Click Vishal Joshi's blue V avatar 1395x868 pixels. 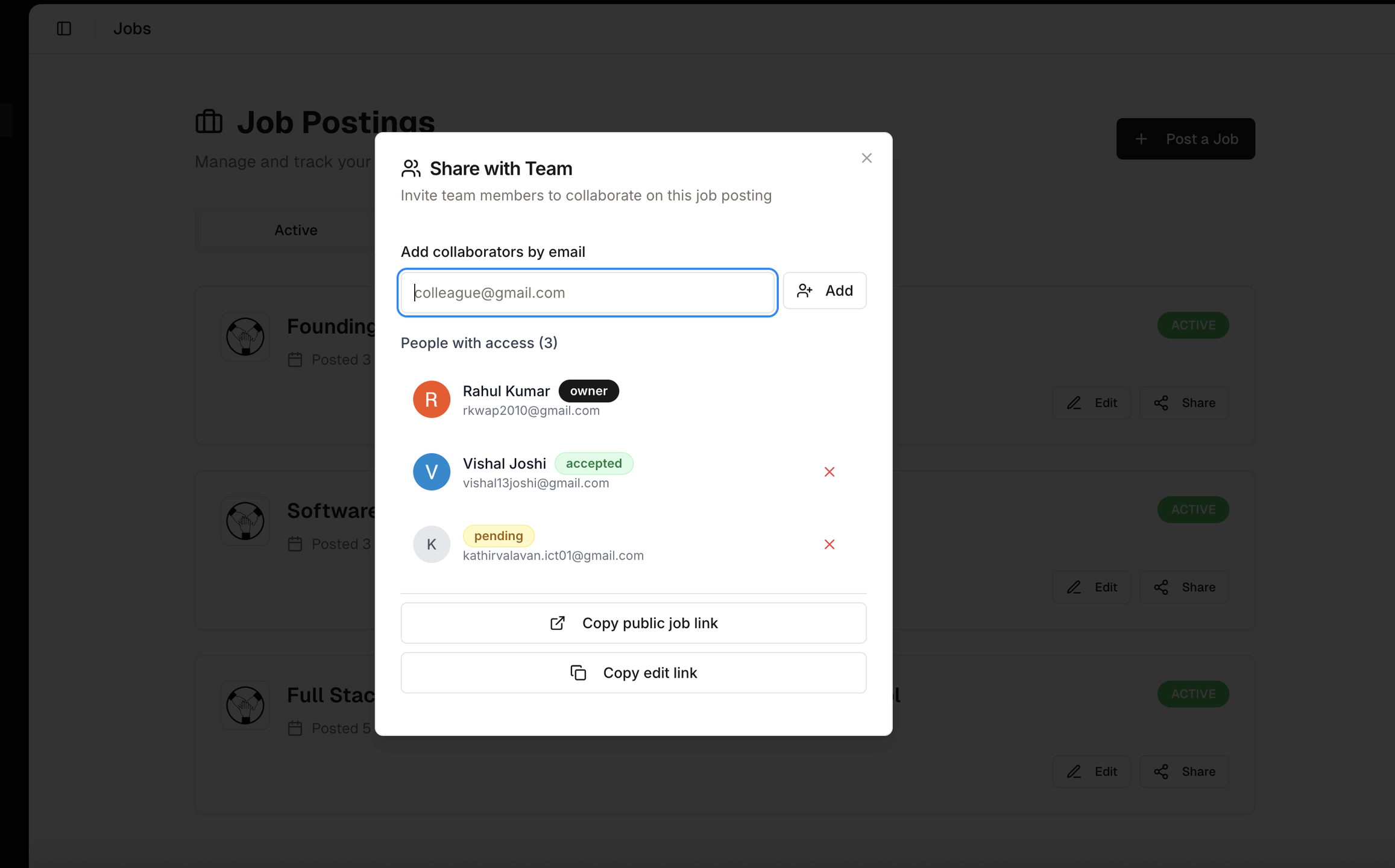click(x=431, y=472)
